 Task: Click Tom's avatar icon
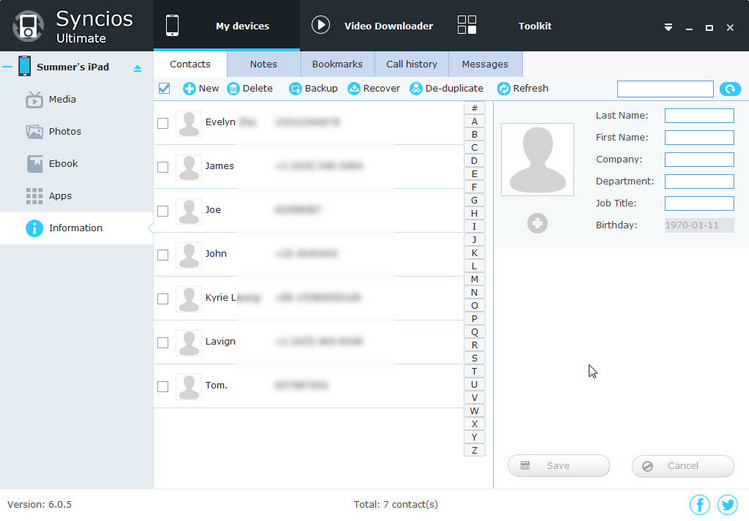pos(189,386)
